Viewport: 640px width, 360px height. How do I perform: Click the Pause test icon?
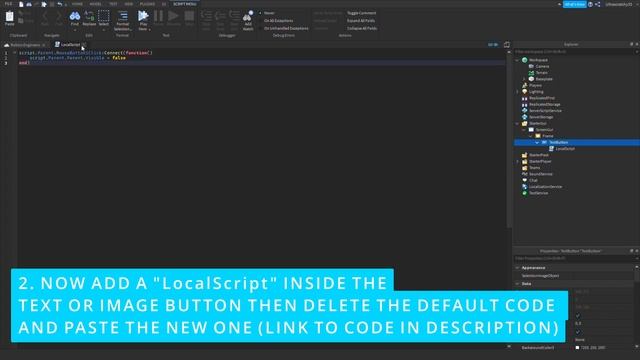pyautogui.click(x=158, y=16)
